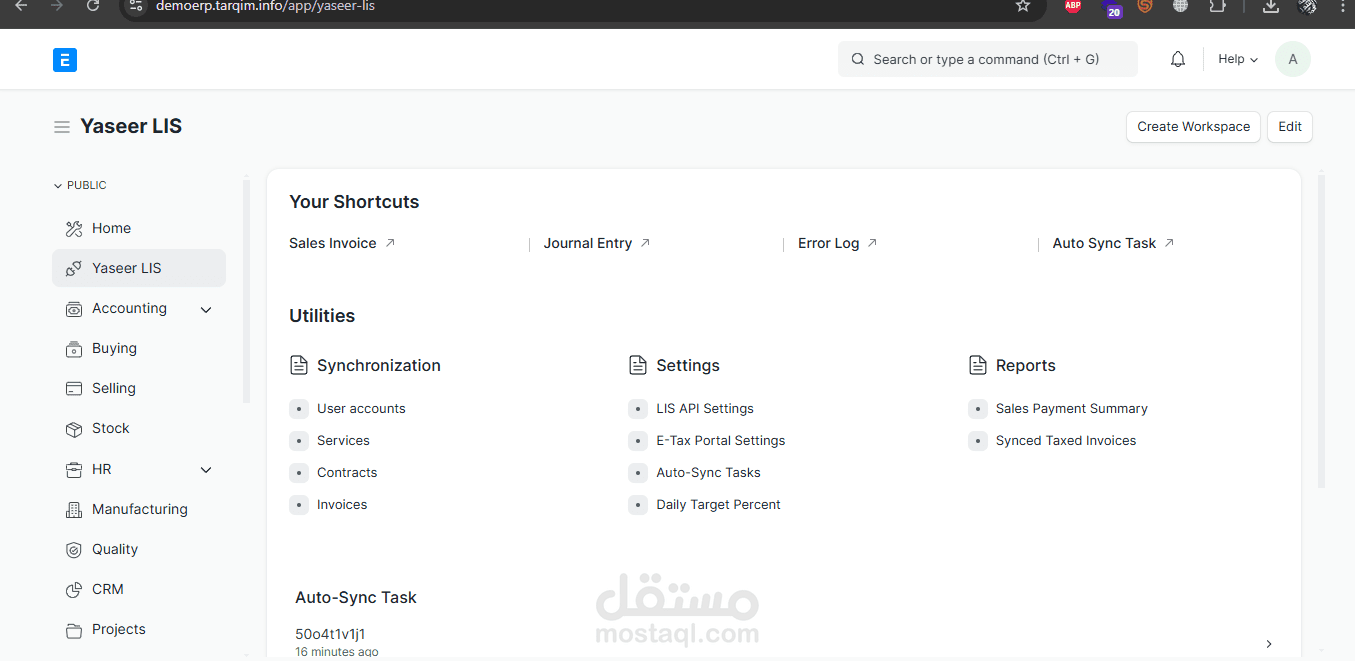Open the user avatar A menu
The height and width of the screenshot is (661, 1355).
tap(1293, 59)
